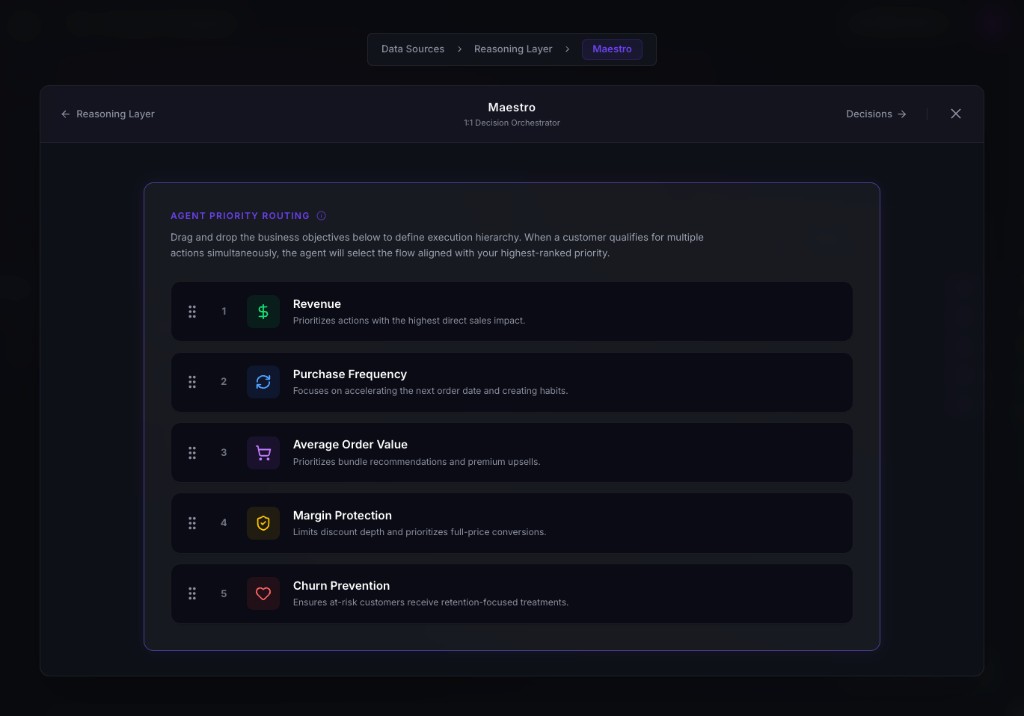Image resolution: width=1024 pixels, height=716 pixels.
Task: Grab the drag handle for Revenue
Action: [x=192, y=312]
